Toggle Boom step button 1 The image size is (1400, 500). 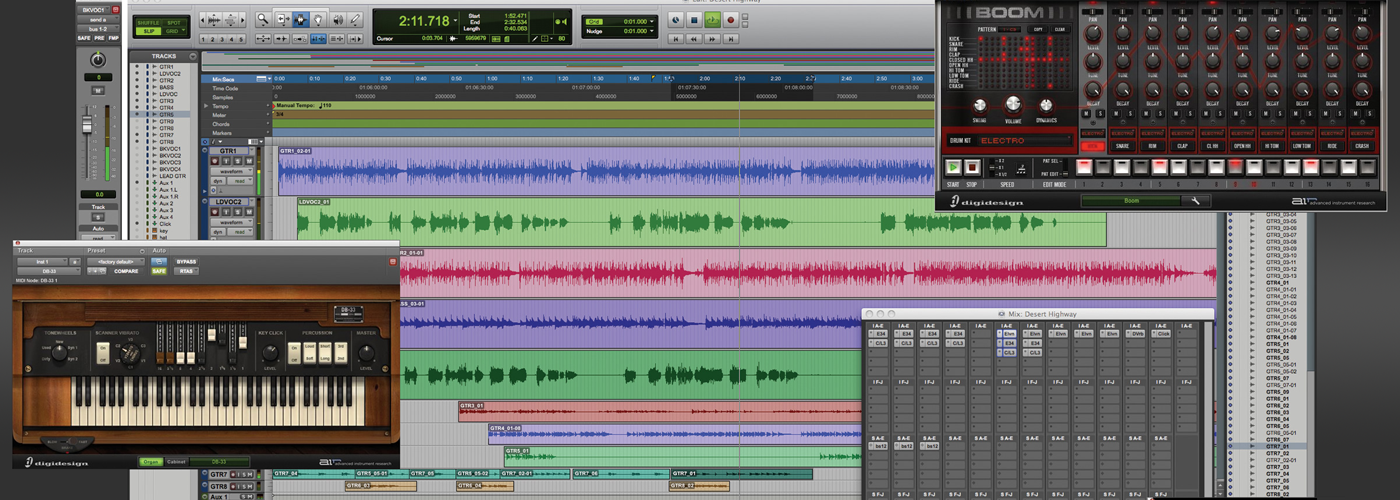click(1084, 166)
